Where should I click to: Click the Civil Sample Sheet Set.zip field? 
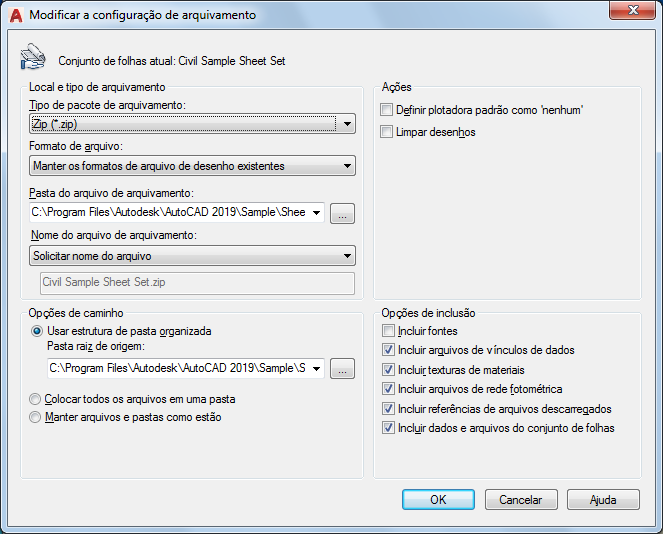[197, 283]
